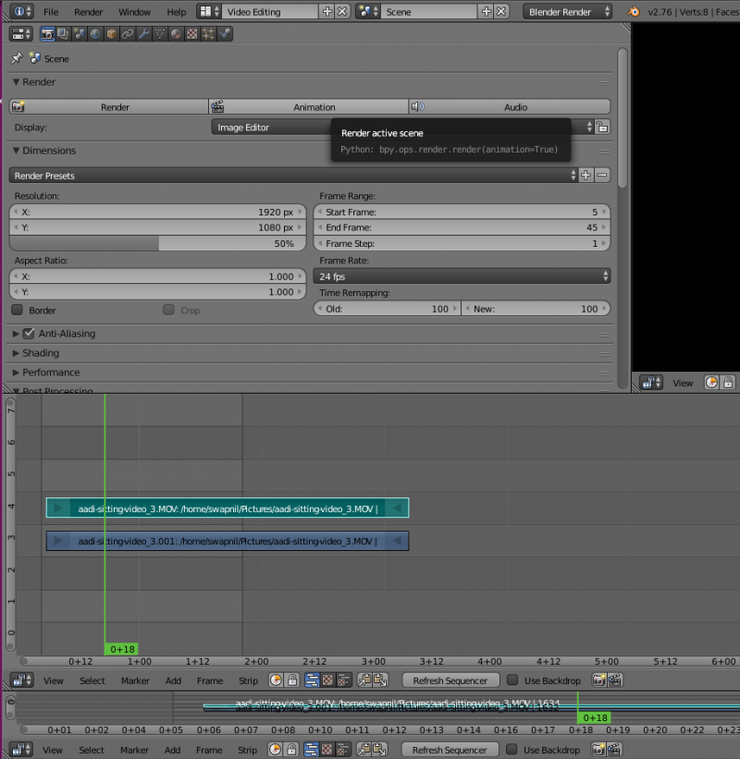Switch to the Render Layers properties tab
This screenshot has width=740, height=759.
tap(63, 34)
